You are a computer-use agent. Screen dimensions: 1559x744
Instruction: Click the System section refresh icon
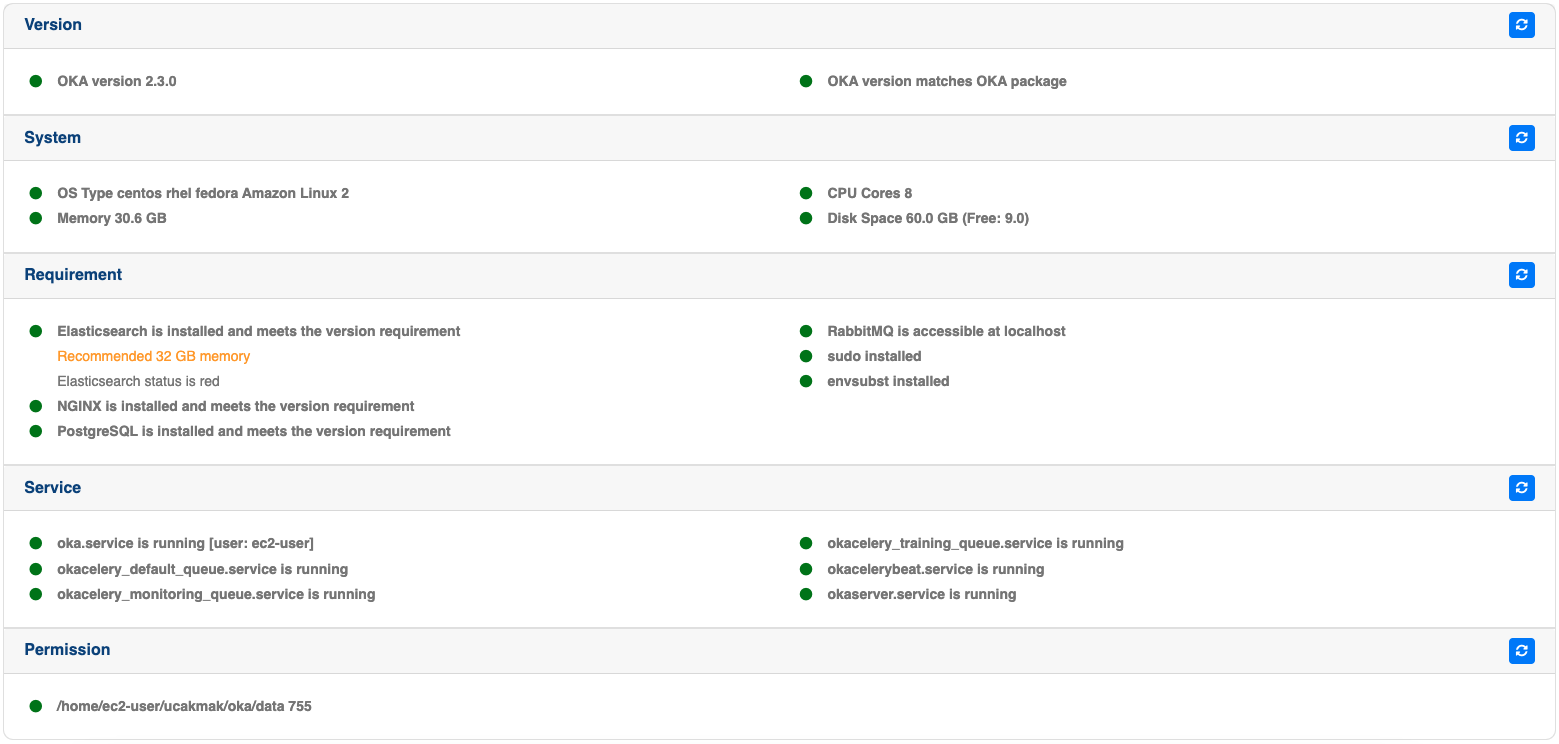tap(1521, 138)
